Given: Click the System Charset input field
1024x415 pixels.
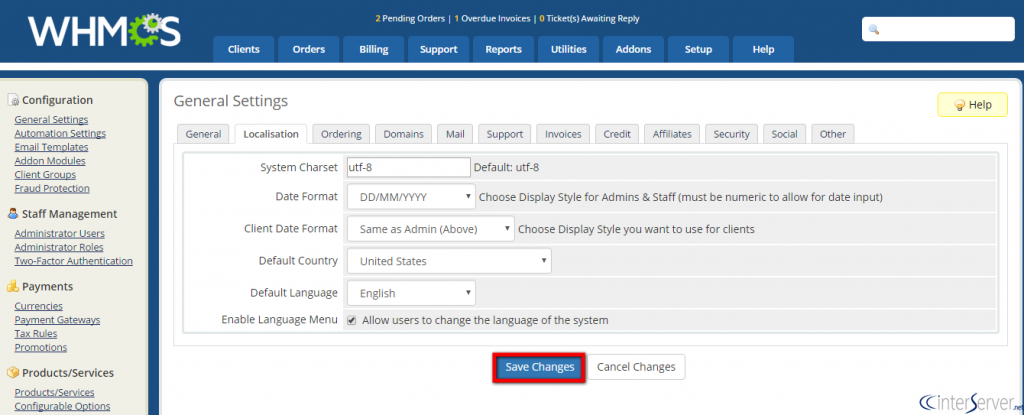Looking at the screenshot, I should point(408,167).
